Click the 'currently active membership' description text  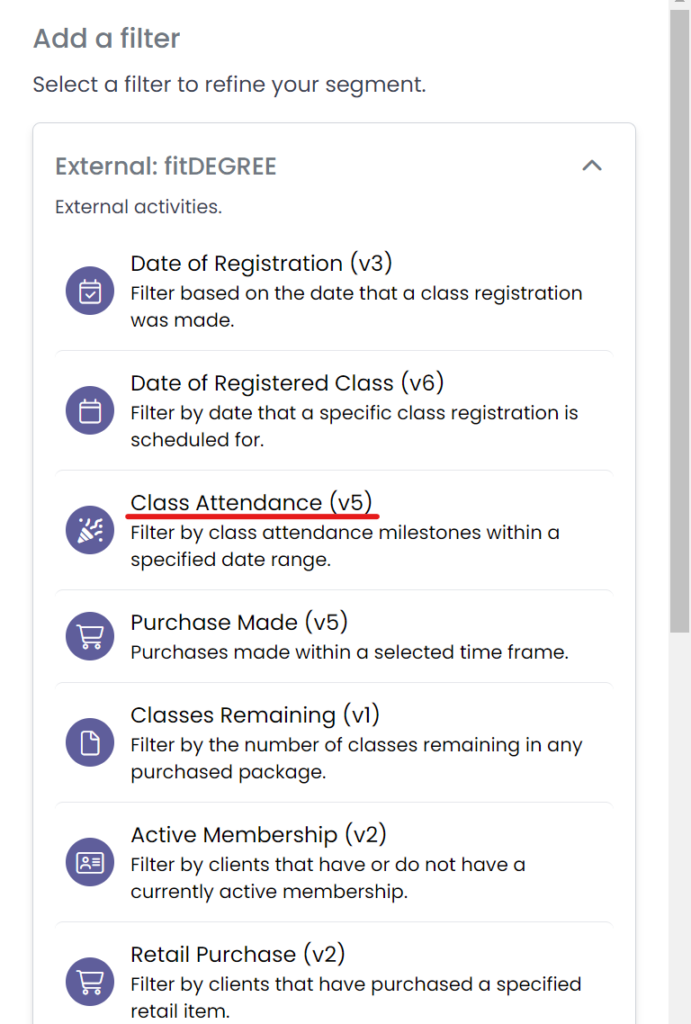[268, 892]
